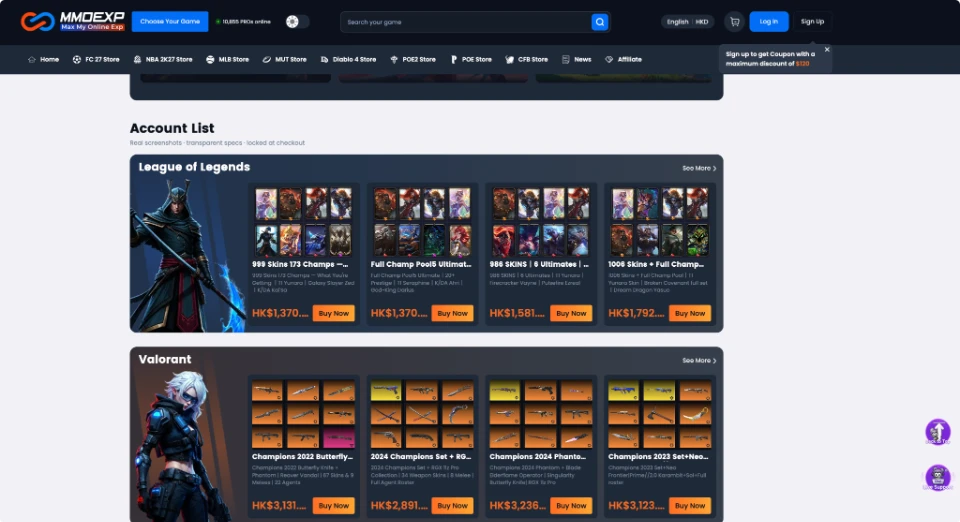Open the Affiliate menu item
Viewport: 960px width, 522px height.
point(623,59)
